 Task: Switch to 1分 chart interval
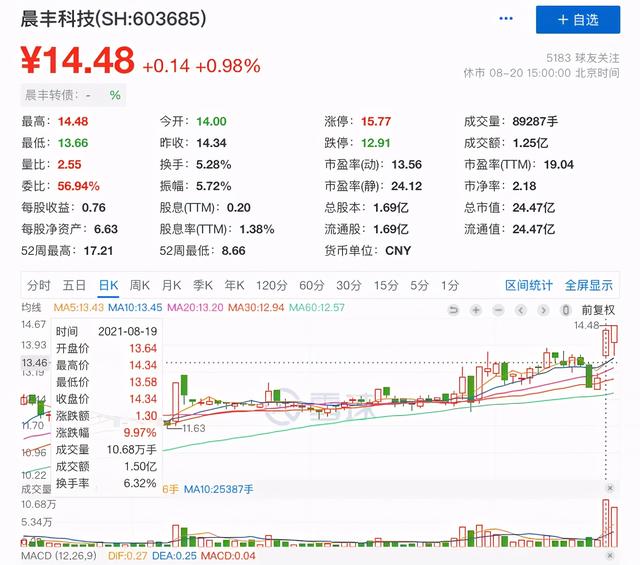(x=450, y=285)
